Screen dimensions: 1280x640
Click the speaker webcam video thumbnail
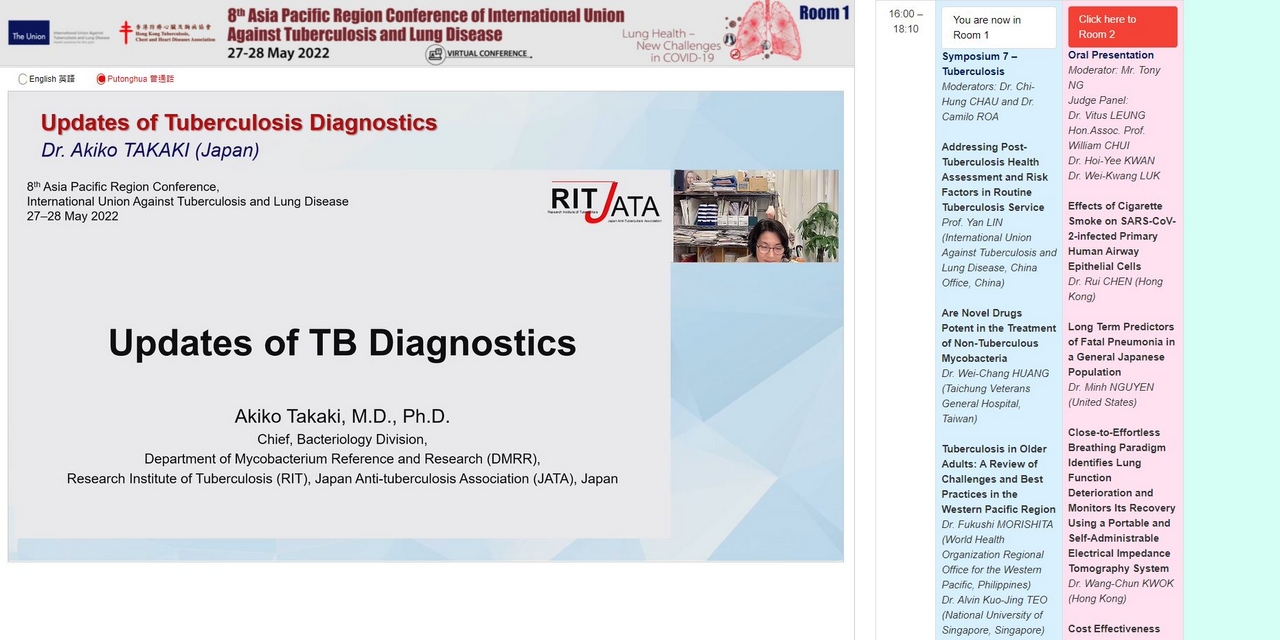[x=755, y=216]
